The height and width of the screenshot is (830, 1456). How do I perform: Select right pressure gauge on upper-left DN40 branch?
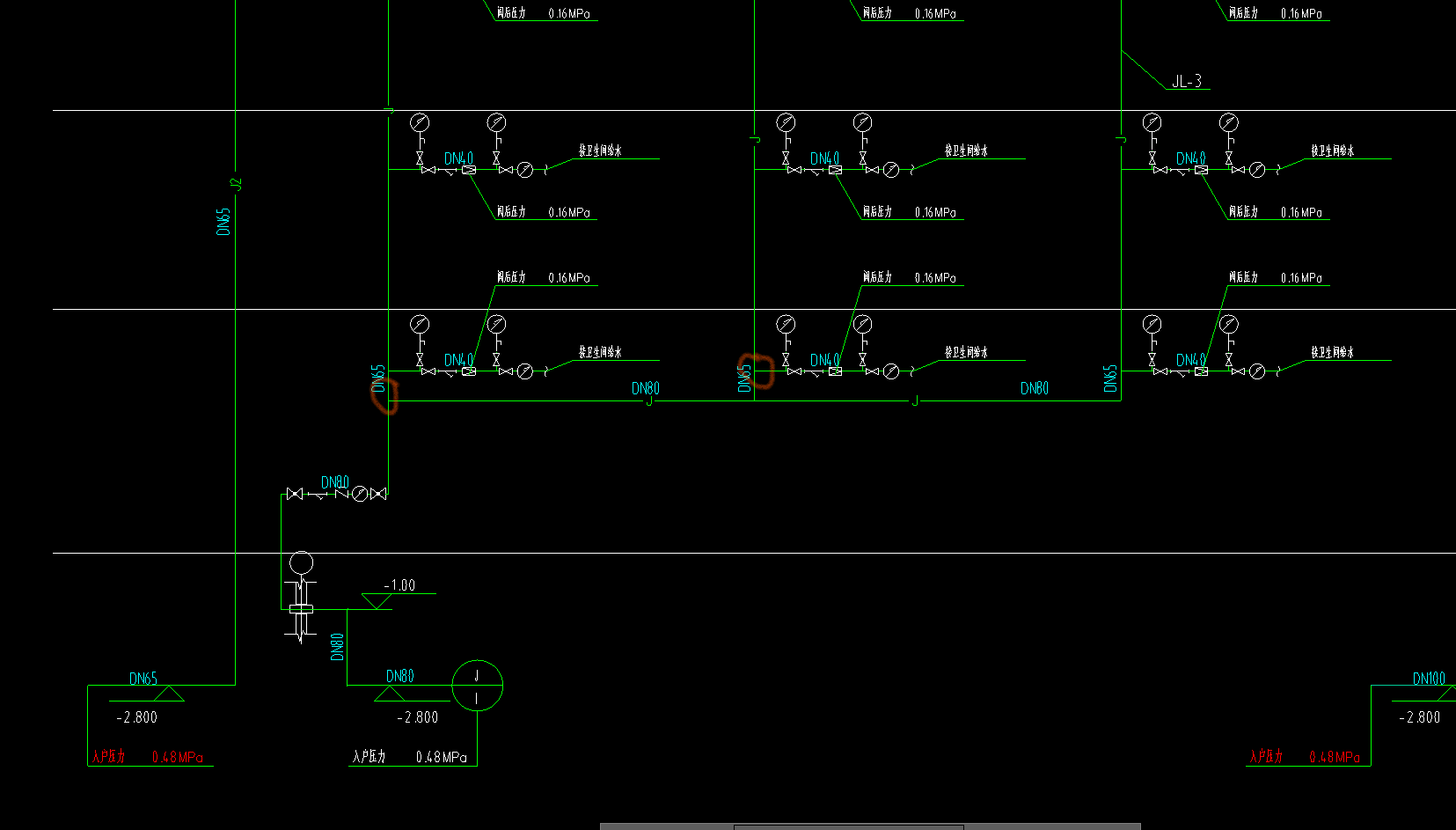tap(496, 122)
